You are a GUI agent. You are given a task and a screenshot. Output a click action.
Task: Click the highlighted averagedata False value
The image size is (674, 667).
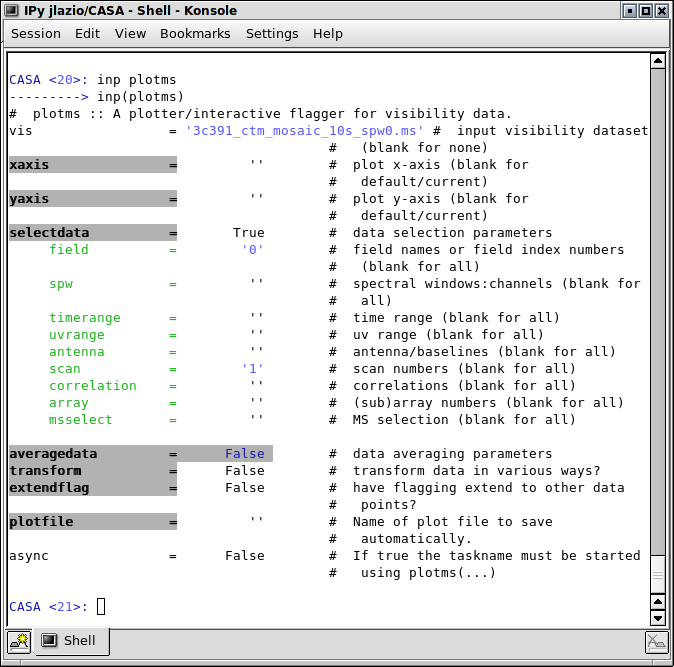[x=245, y=454]
